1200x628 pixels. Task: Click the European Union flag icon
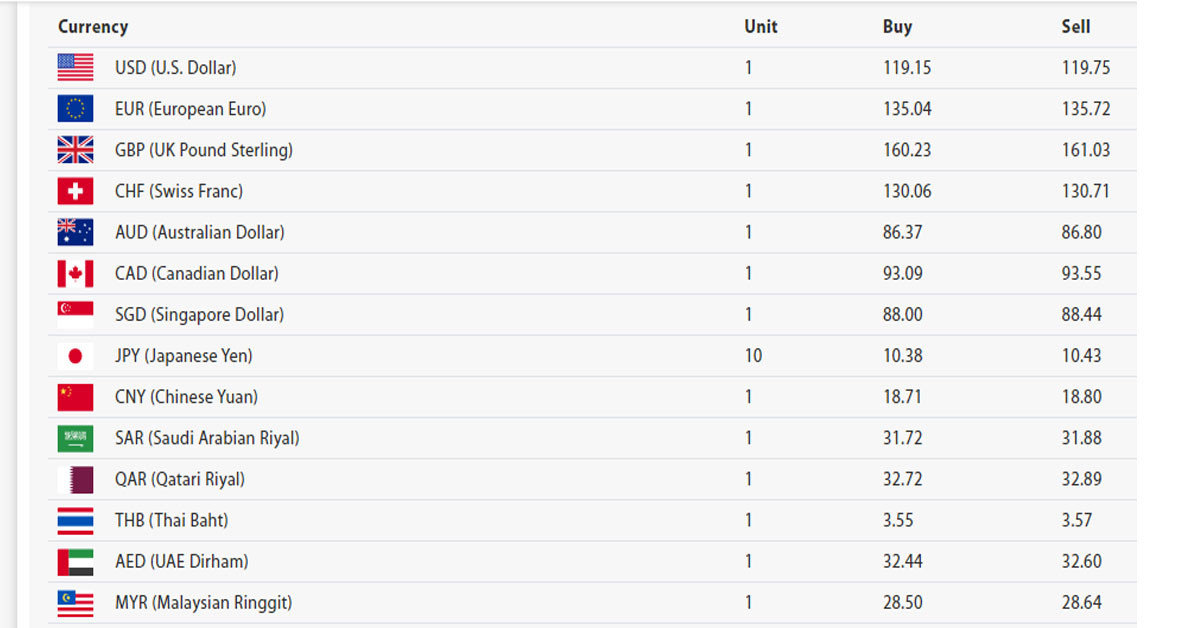tap(75, 109)
